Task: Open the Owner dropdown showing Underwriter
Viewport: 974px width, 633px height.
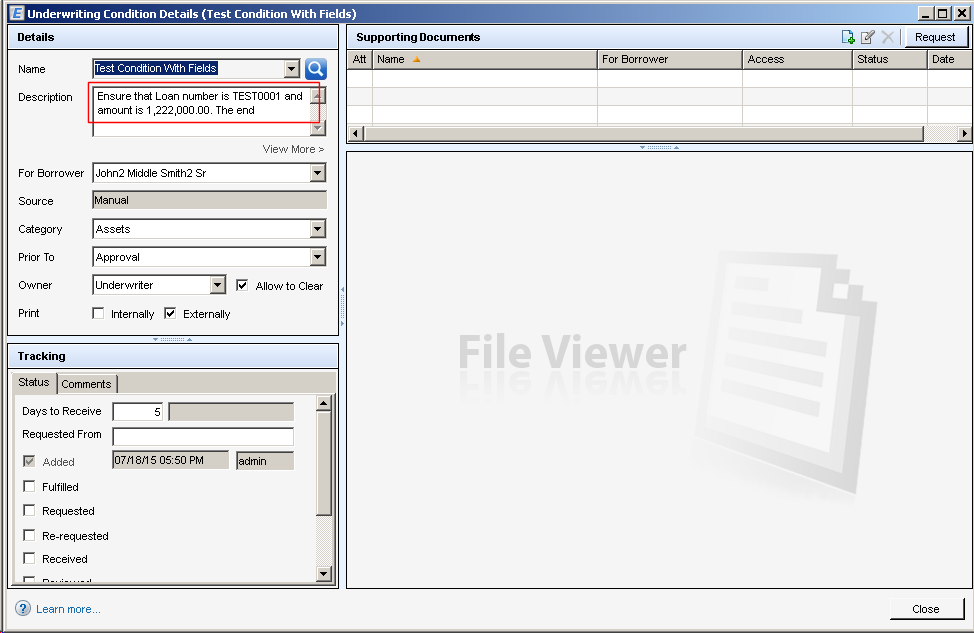Action: tap(217, 285)
